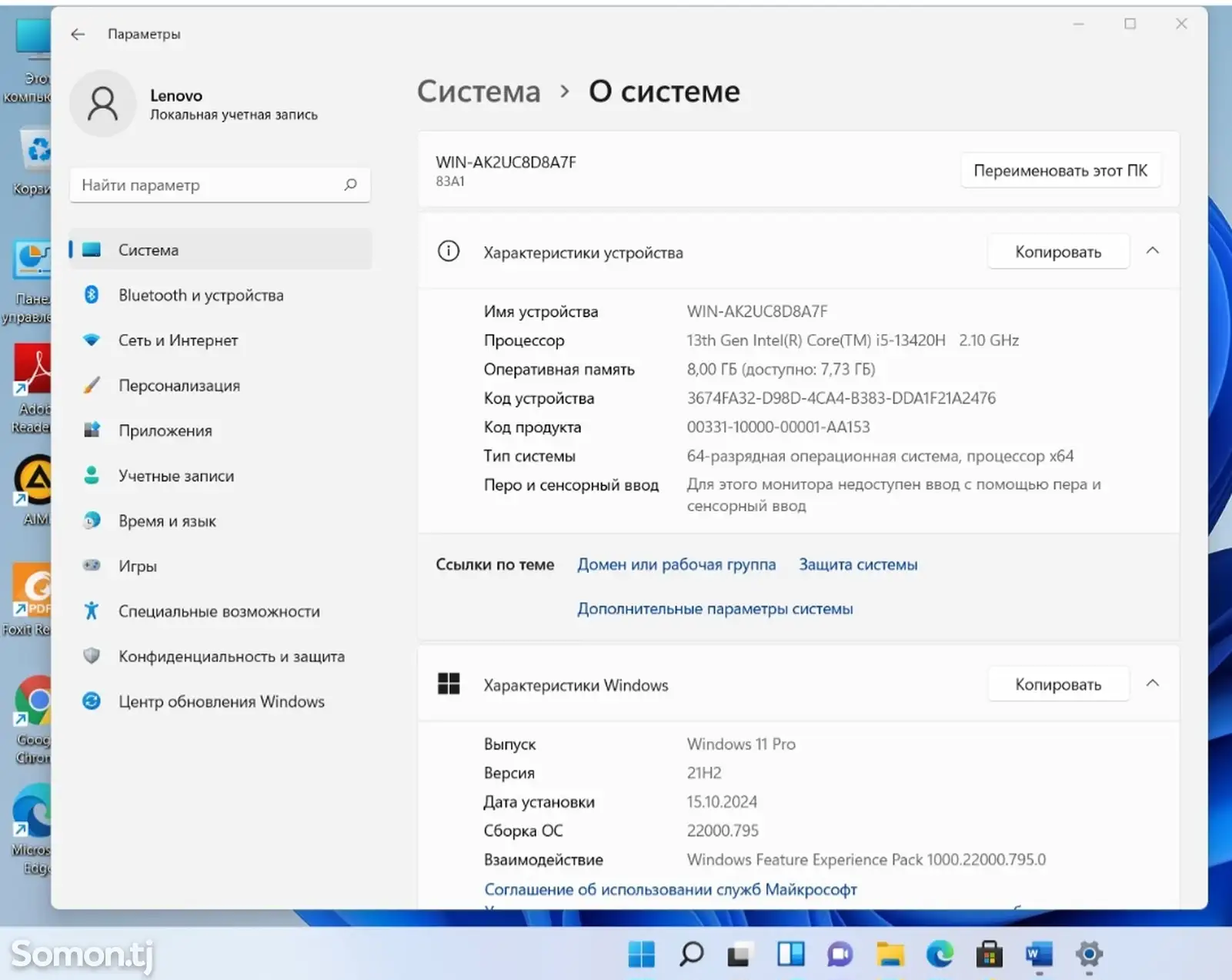Open Widgets panel on taskbar

click(790, 955)
